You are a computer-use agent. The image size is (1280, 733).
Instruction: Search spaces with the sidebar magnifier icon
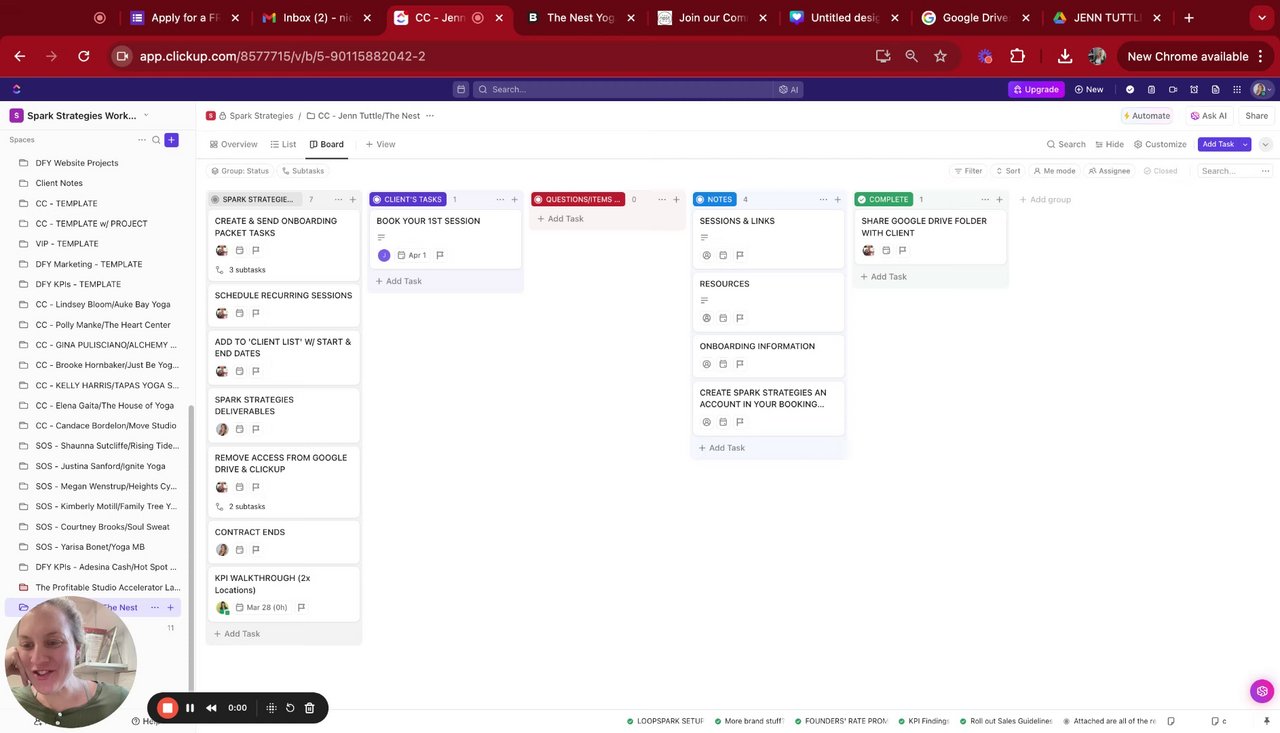(x=156, y=140)
